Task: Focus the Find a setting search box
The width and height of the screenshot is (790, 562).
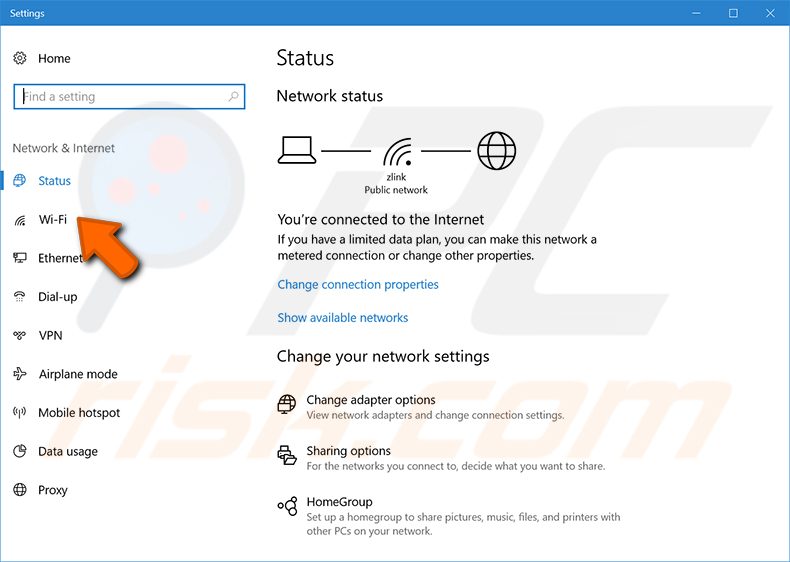Action: [129, 96]
